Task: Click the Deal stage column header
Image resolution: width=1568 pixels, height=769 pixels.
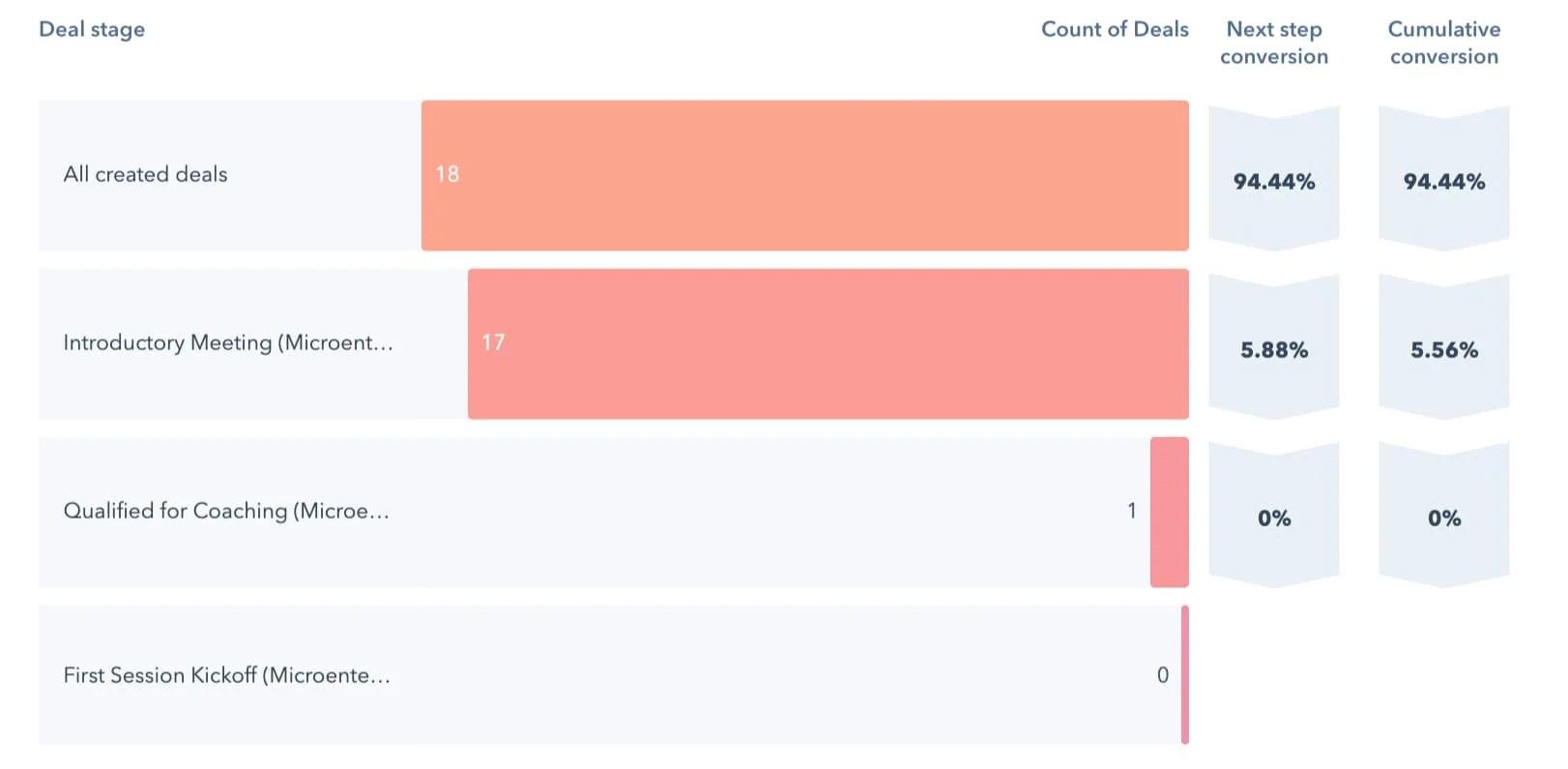Action: pyautogui.click(x=92, y=29)
